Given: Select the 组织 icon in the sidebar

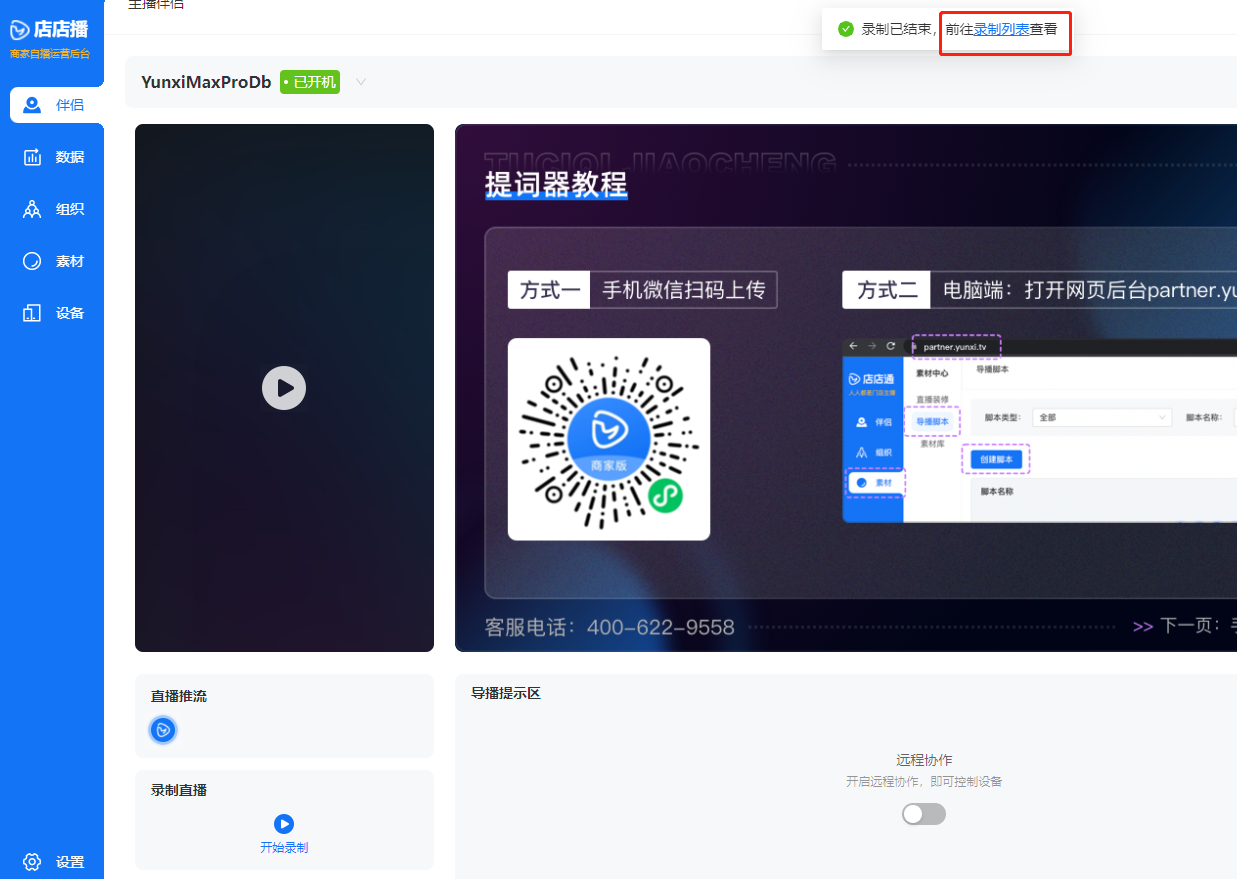Looking at the screenshot, I should [x=32, y=209].
